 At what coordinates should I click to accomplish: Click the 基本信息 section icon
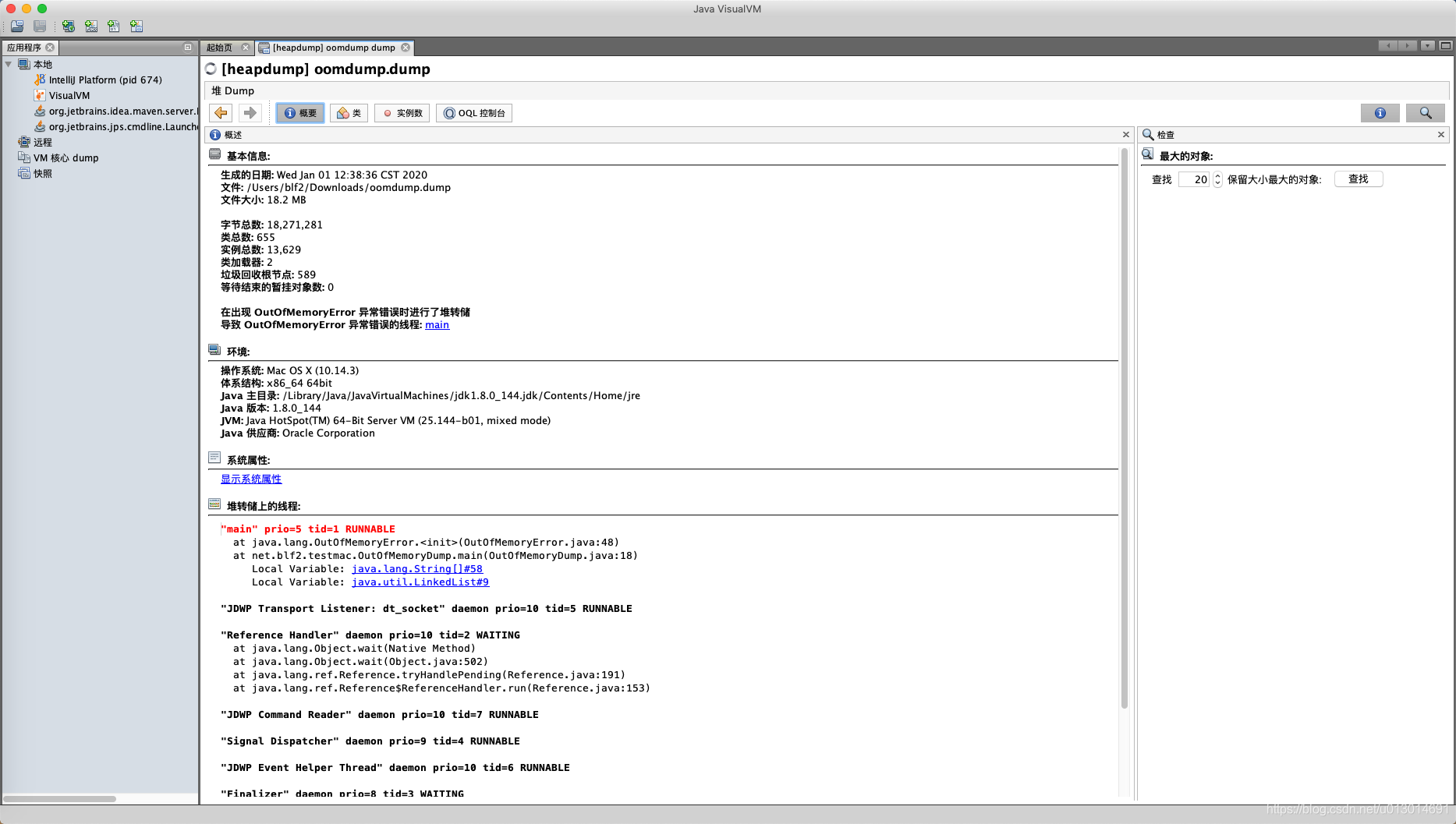tap(215, 154)
